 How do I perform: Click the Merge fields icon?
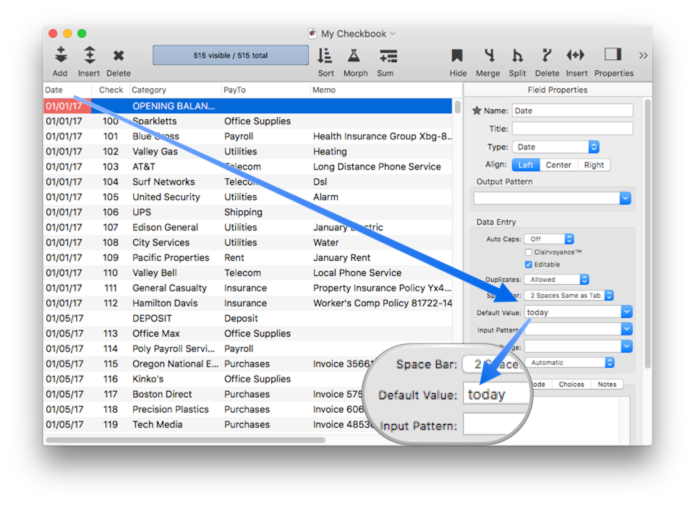(489, 55)
